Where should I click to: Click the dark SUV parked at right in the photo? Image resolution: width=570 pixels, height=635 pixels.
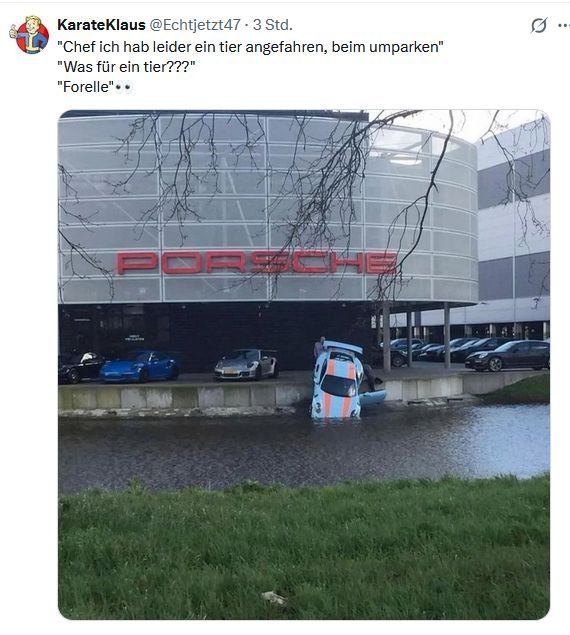click(508, 356)
